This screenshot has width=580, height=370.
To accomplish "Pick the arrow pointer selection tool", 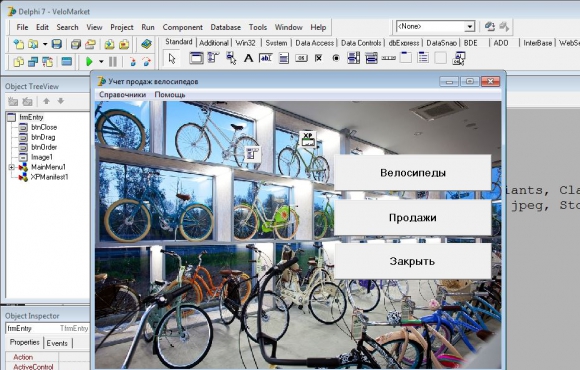I will [x=172, y=58].
